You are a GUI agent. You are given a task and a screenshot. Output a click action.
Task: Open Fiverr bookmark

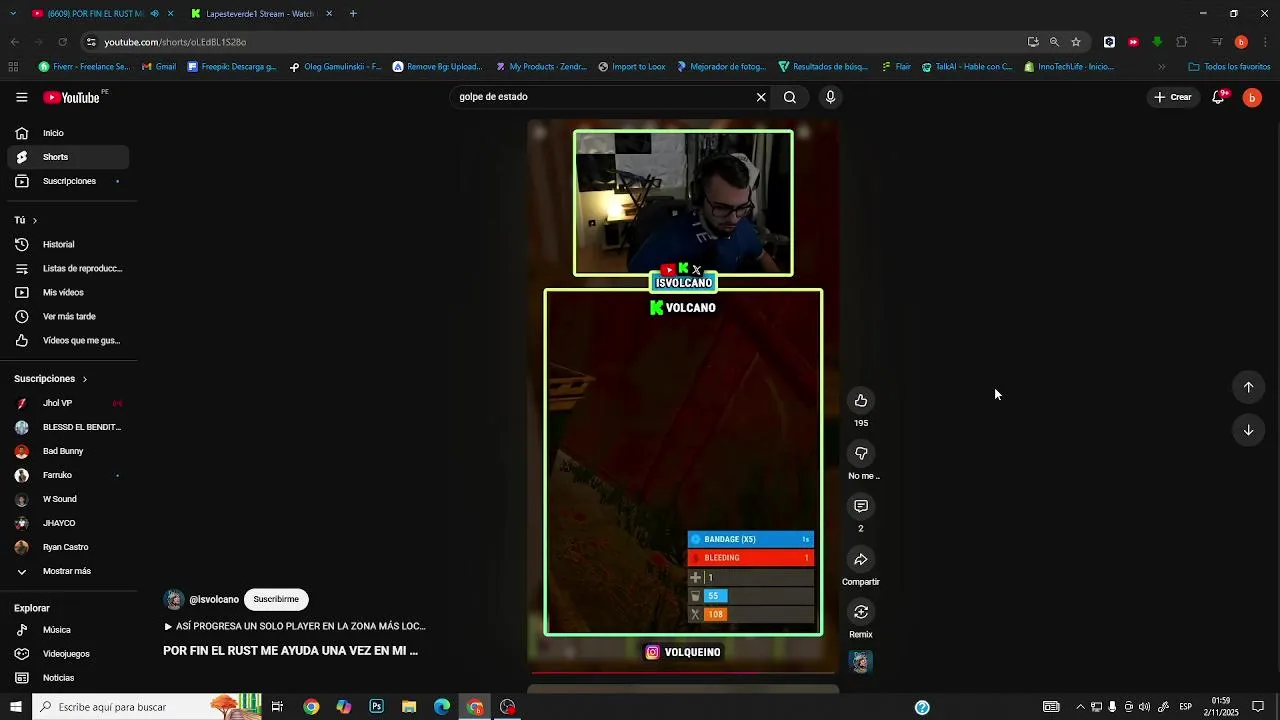tap(84, 67)
